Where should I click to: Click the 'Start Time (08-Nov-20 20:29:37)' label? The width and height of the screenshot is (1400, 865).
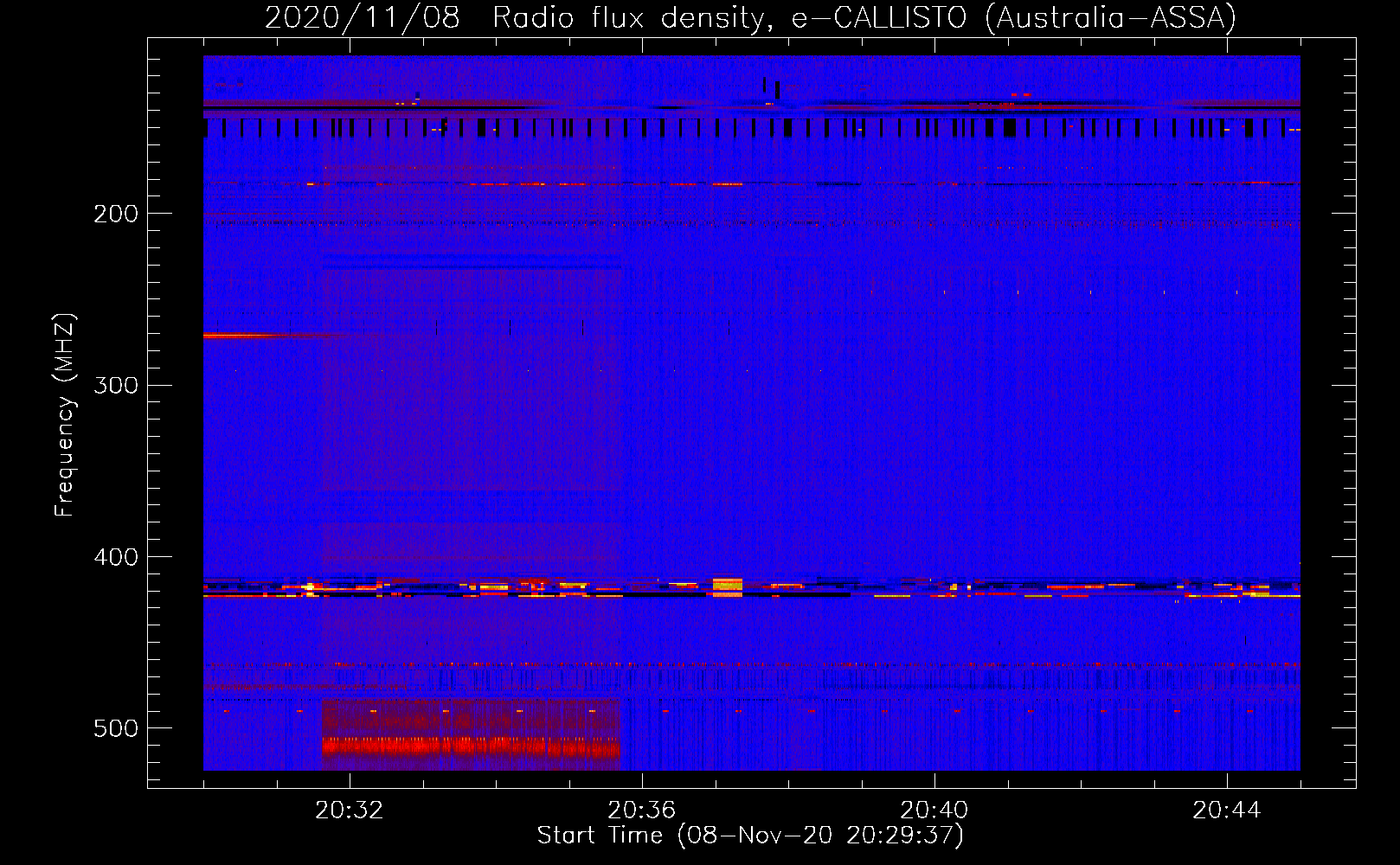[x=750, y=836]
